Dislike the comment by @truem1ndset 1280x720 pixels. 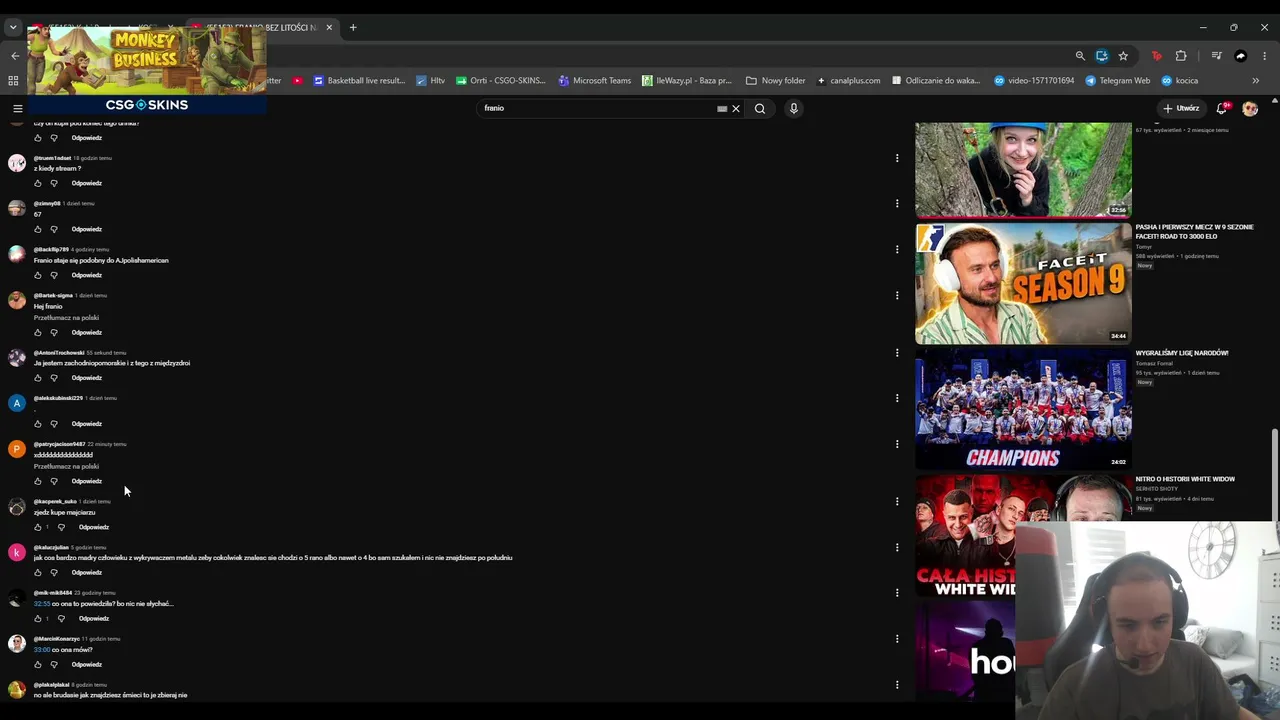pyautogui.click(x=54, y=183)
